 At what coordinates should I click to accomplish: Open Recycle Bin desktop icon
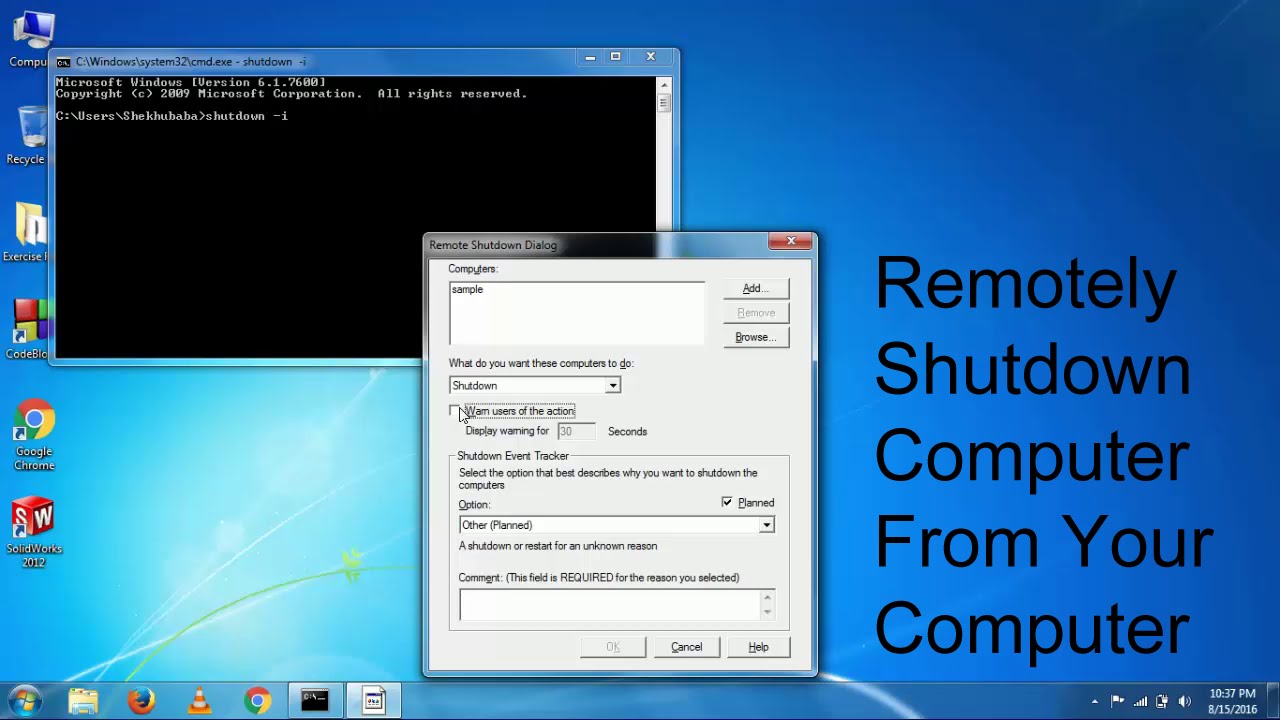(x=28, y=136)
